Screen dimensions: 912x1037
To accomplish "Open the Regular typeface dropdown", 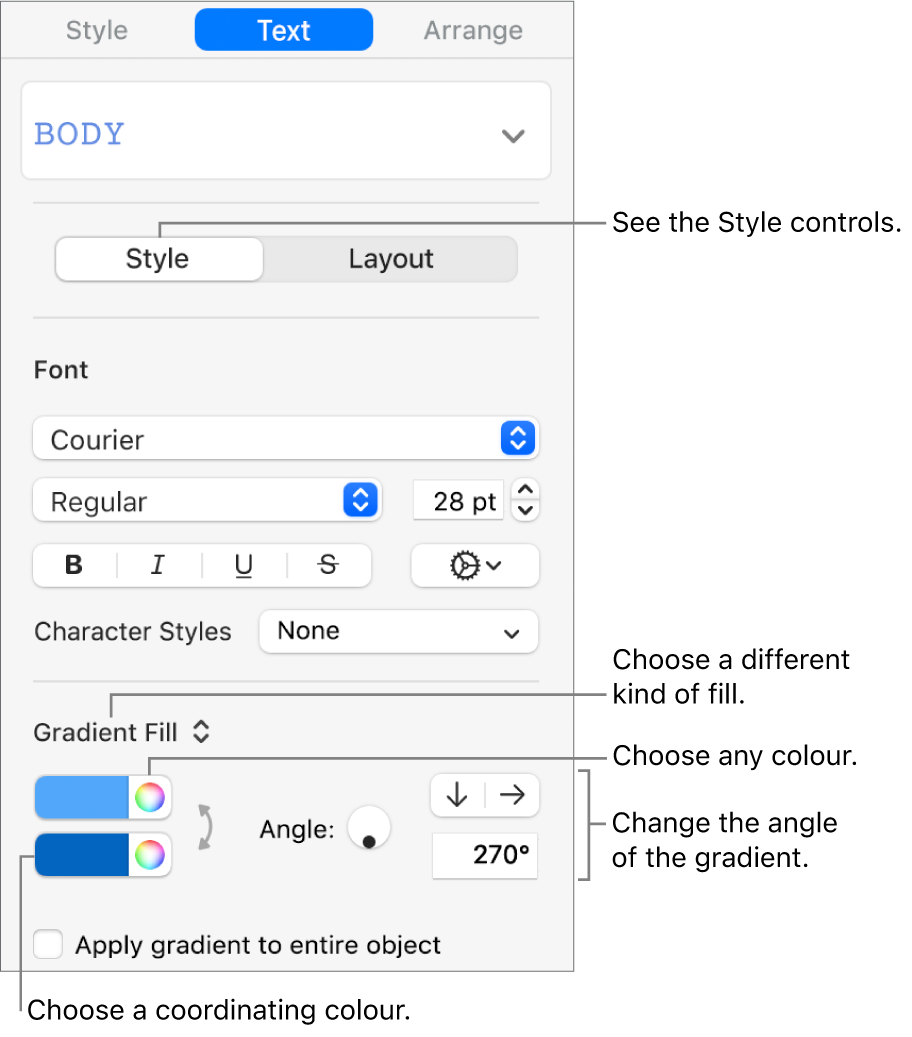I will click(206, 501).
